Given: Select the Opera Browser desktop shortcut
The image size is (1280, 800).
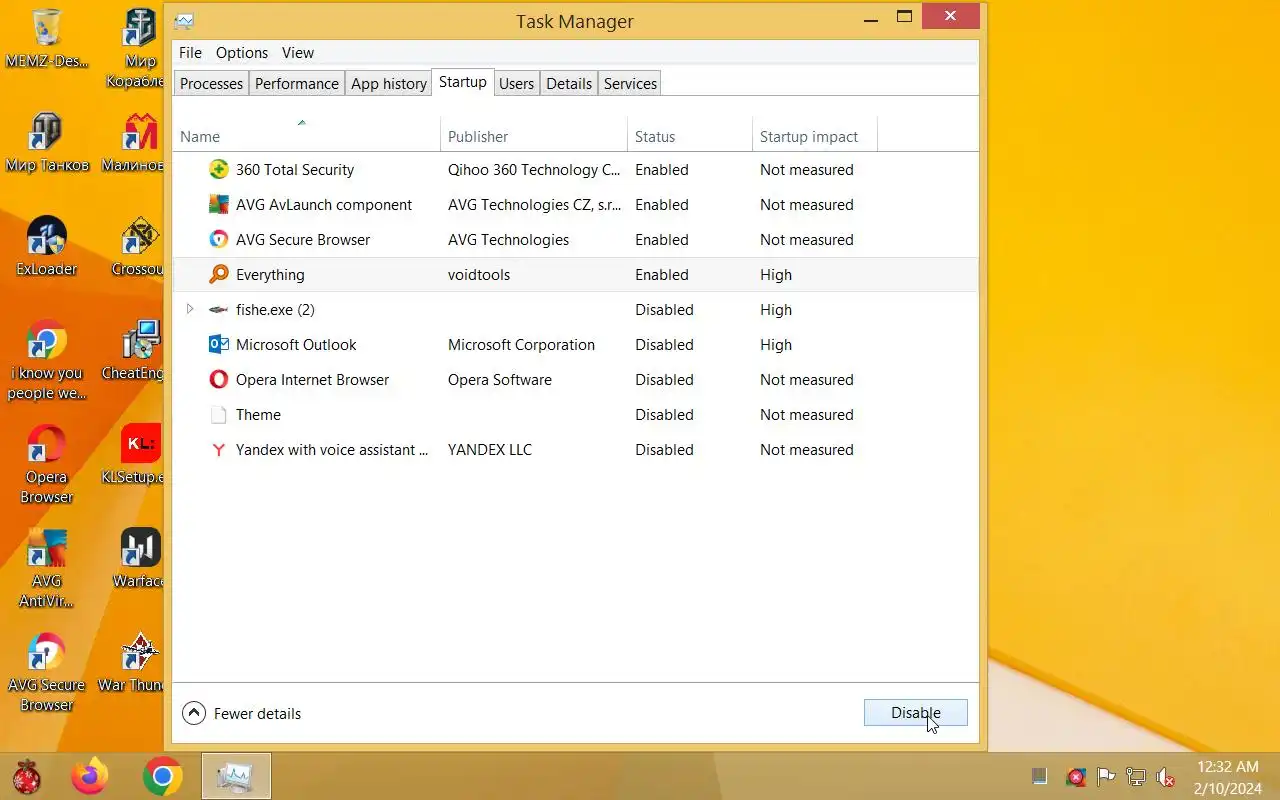Looking at the screenshot, I should pyautogui.click(x=47, y=464).
